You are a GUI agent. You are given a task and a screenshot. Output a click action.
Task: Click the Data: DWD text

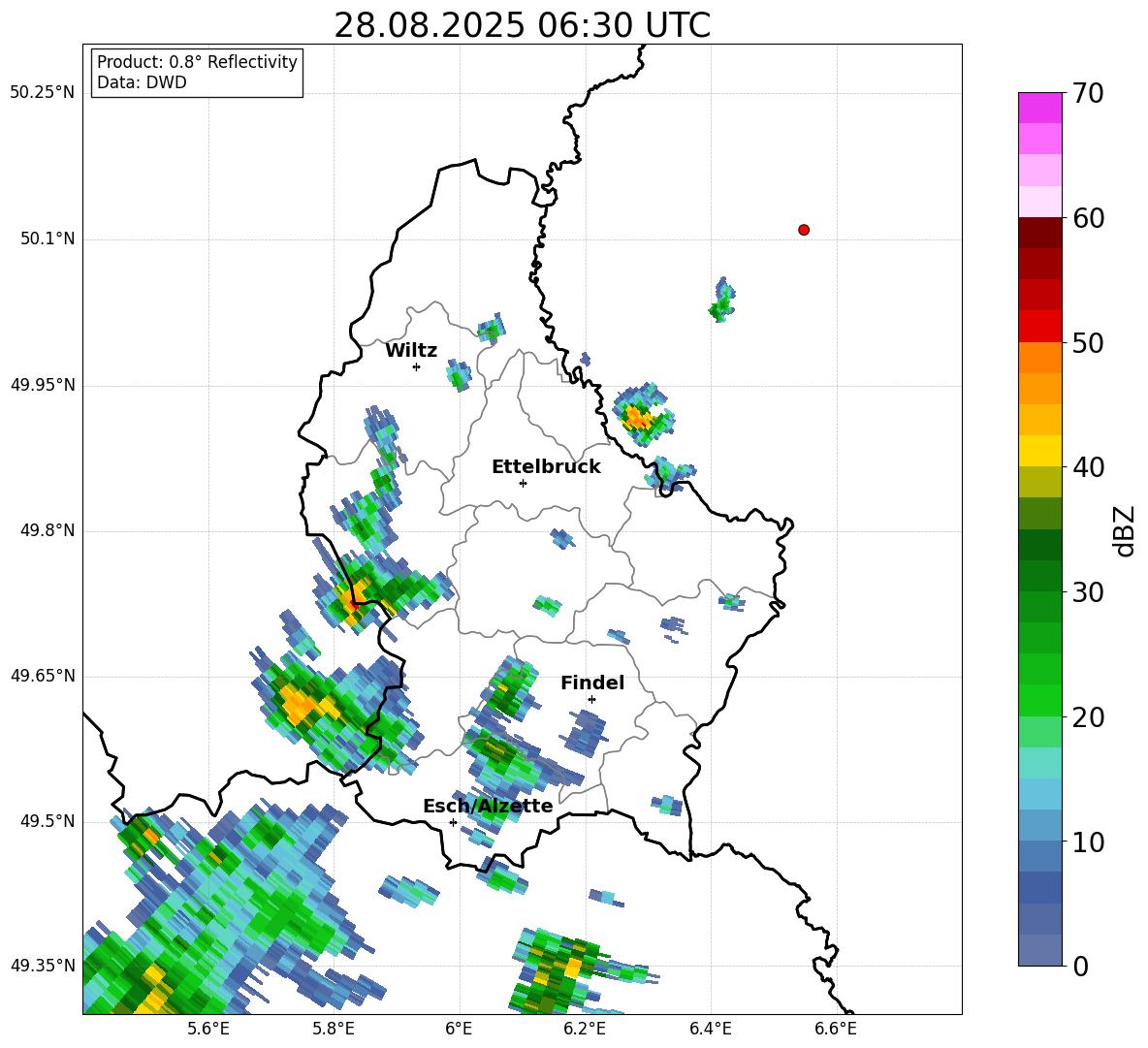pos(142,82)
